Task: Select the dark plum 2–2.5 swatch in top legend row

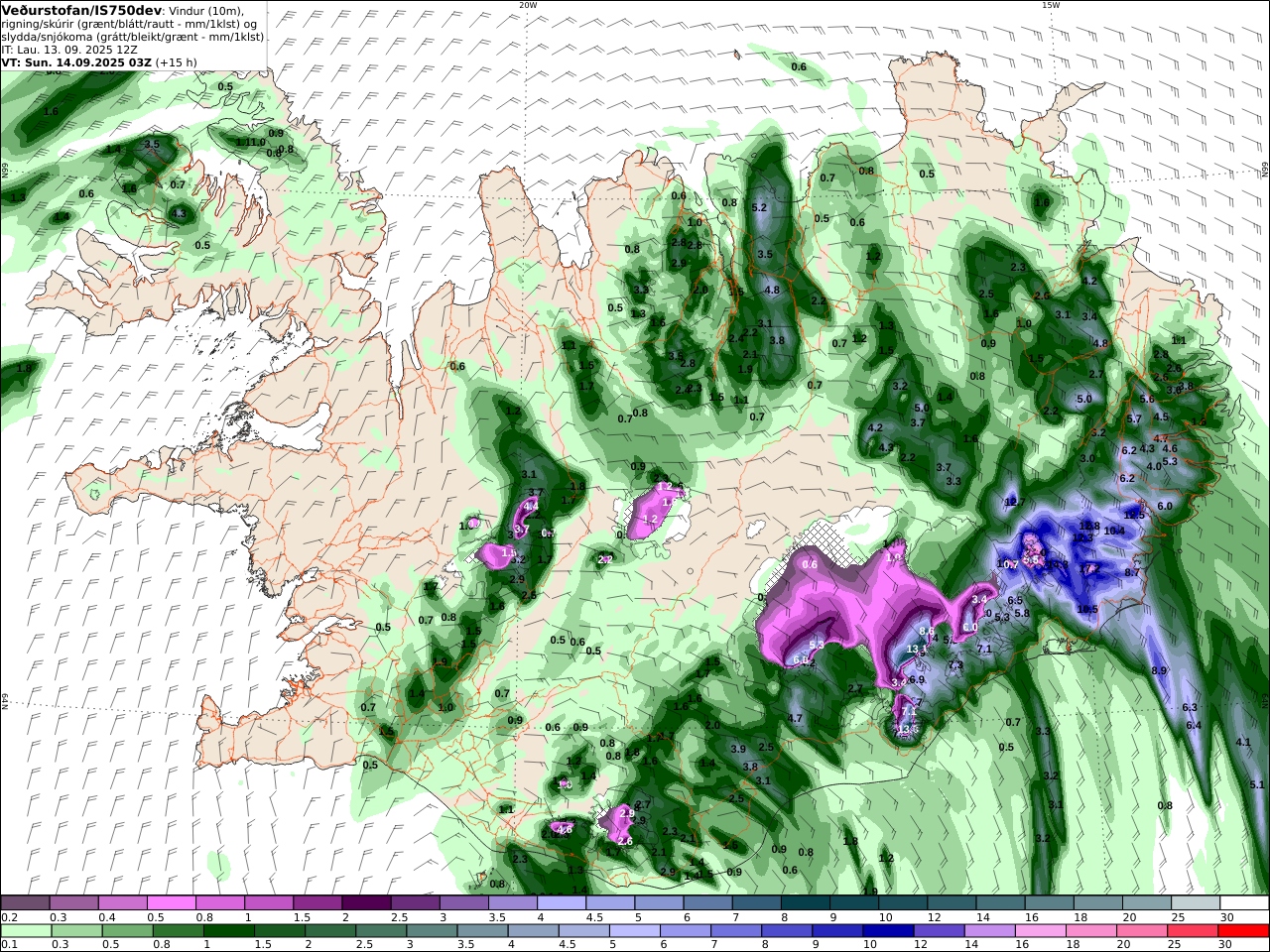Action: pyautogui.click(x=366, y=902)
